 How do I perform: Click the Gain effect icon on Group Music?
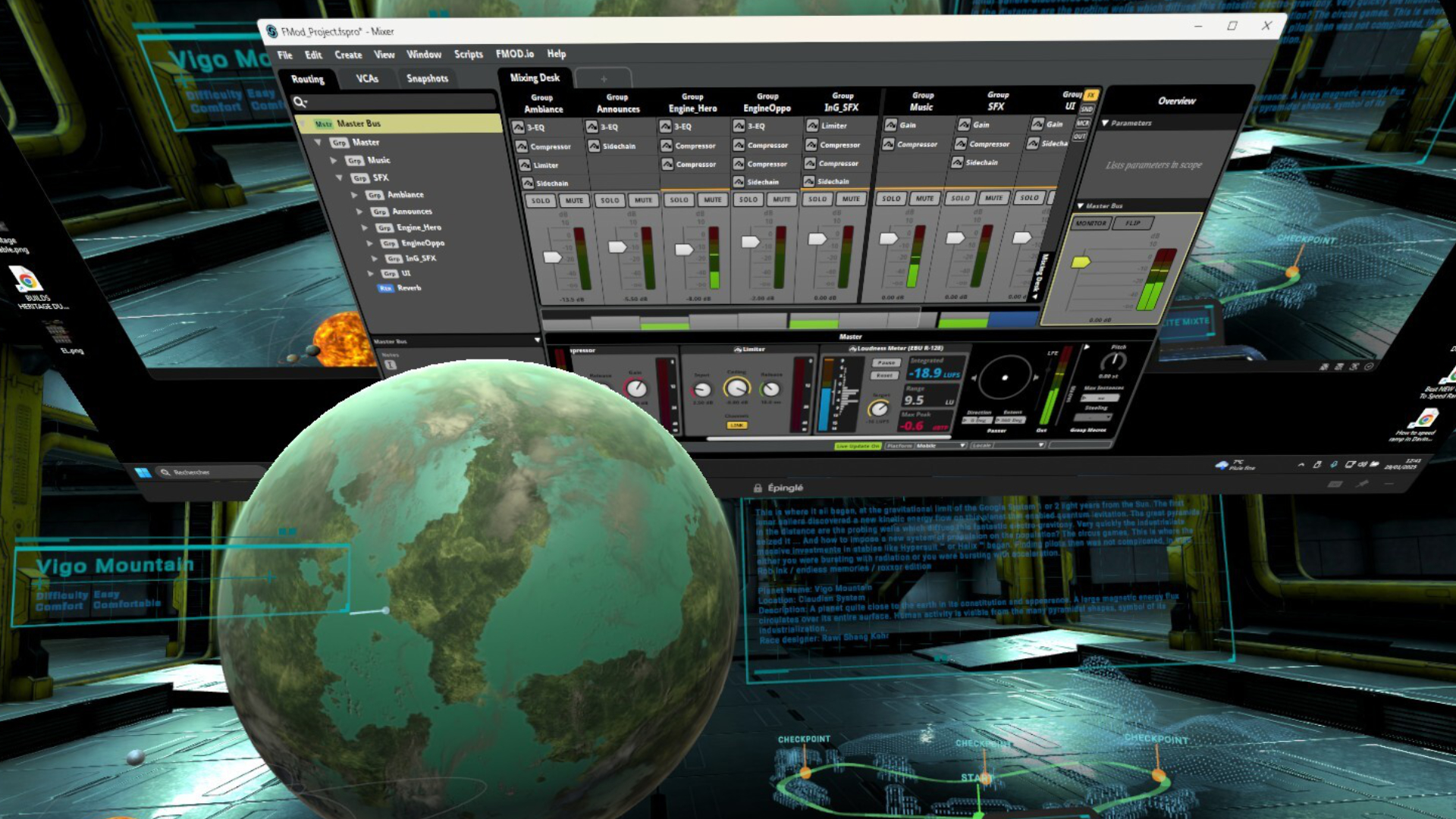click(x=891, y=125)
